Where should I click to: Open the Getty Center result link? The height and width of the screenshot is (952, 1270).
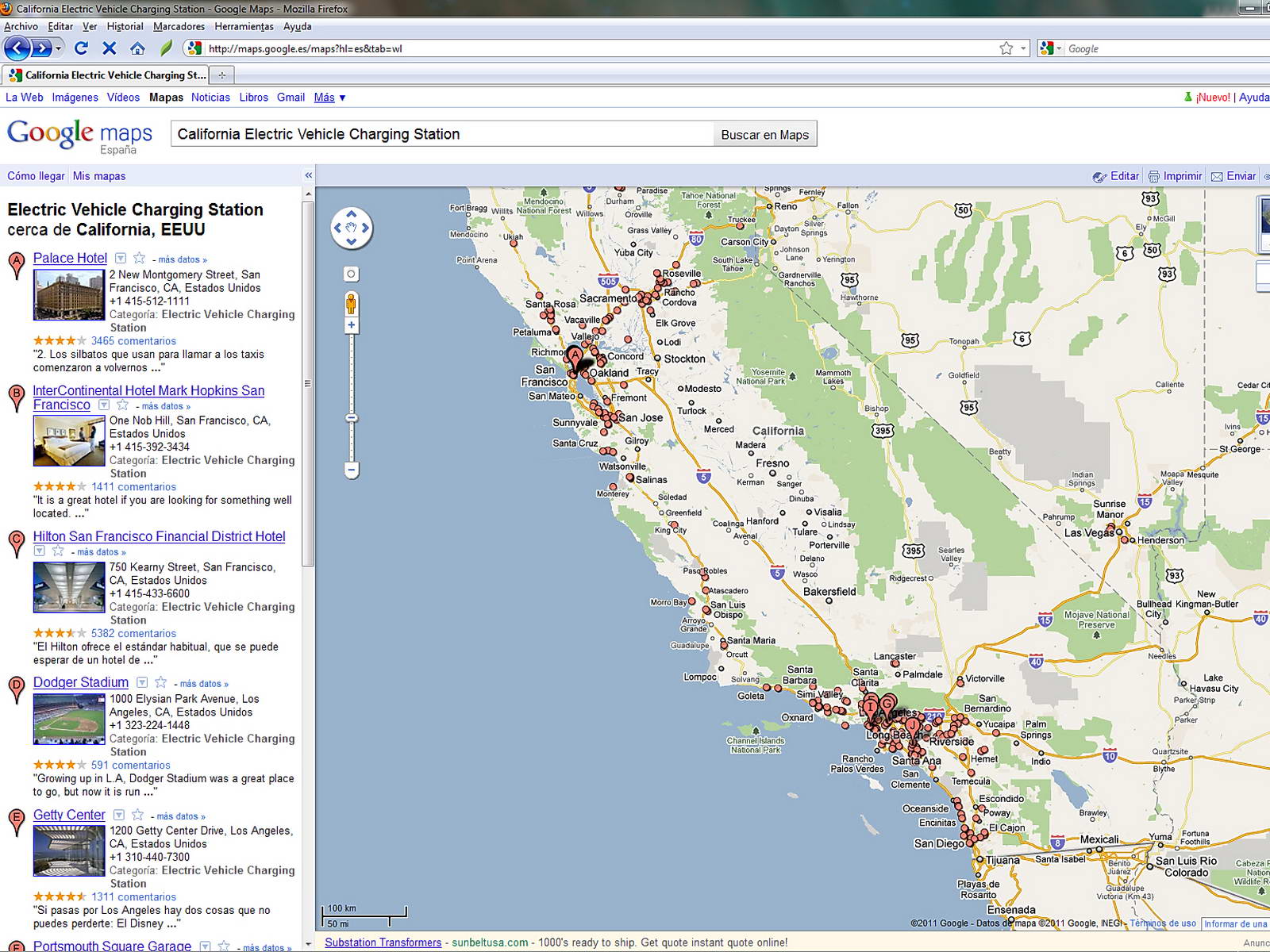click(69, 815)
